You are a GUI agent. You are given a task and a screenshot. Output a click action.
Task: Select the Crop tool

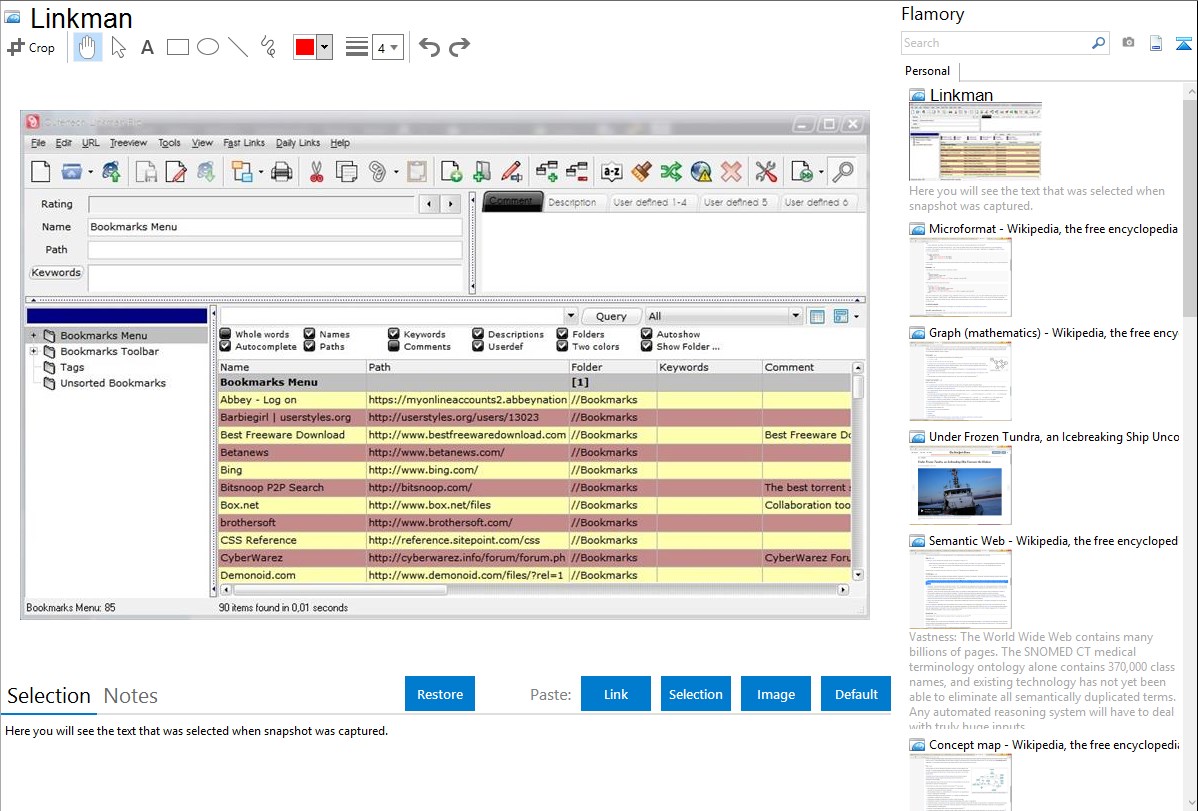point(31,47)
